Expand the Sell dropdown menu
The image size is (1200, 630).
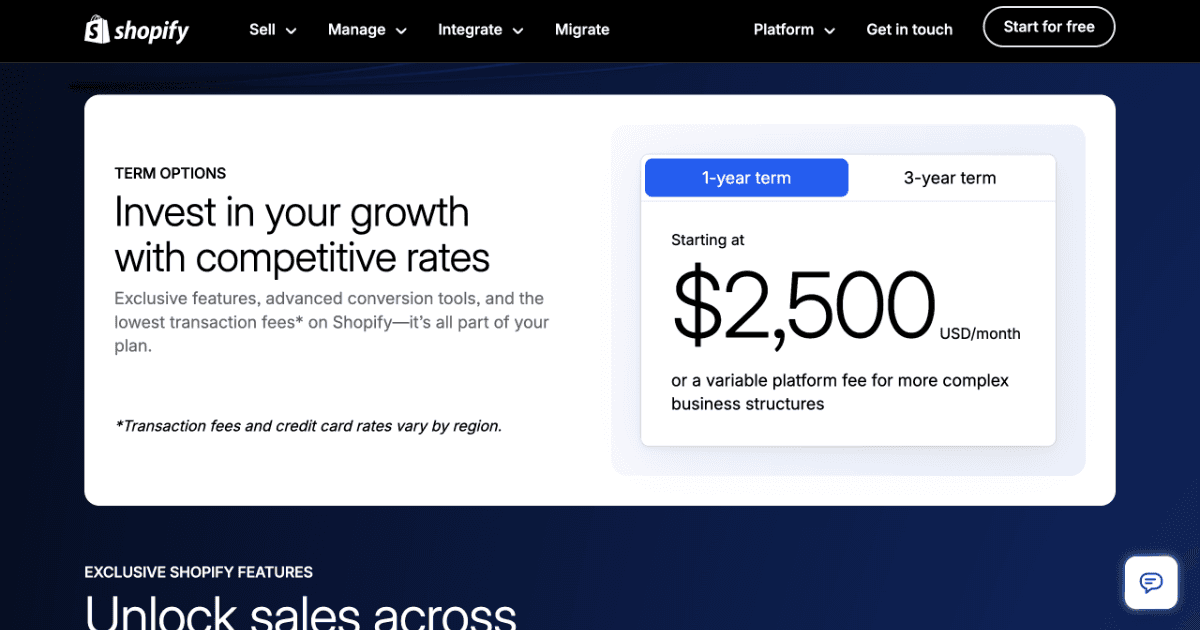click(x=273, y=30)
